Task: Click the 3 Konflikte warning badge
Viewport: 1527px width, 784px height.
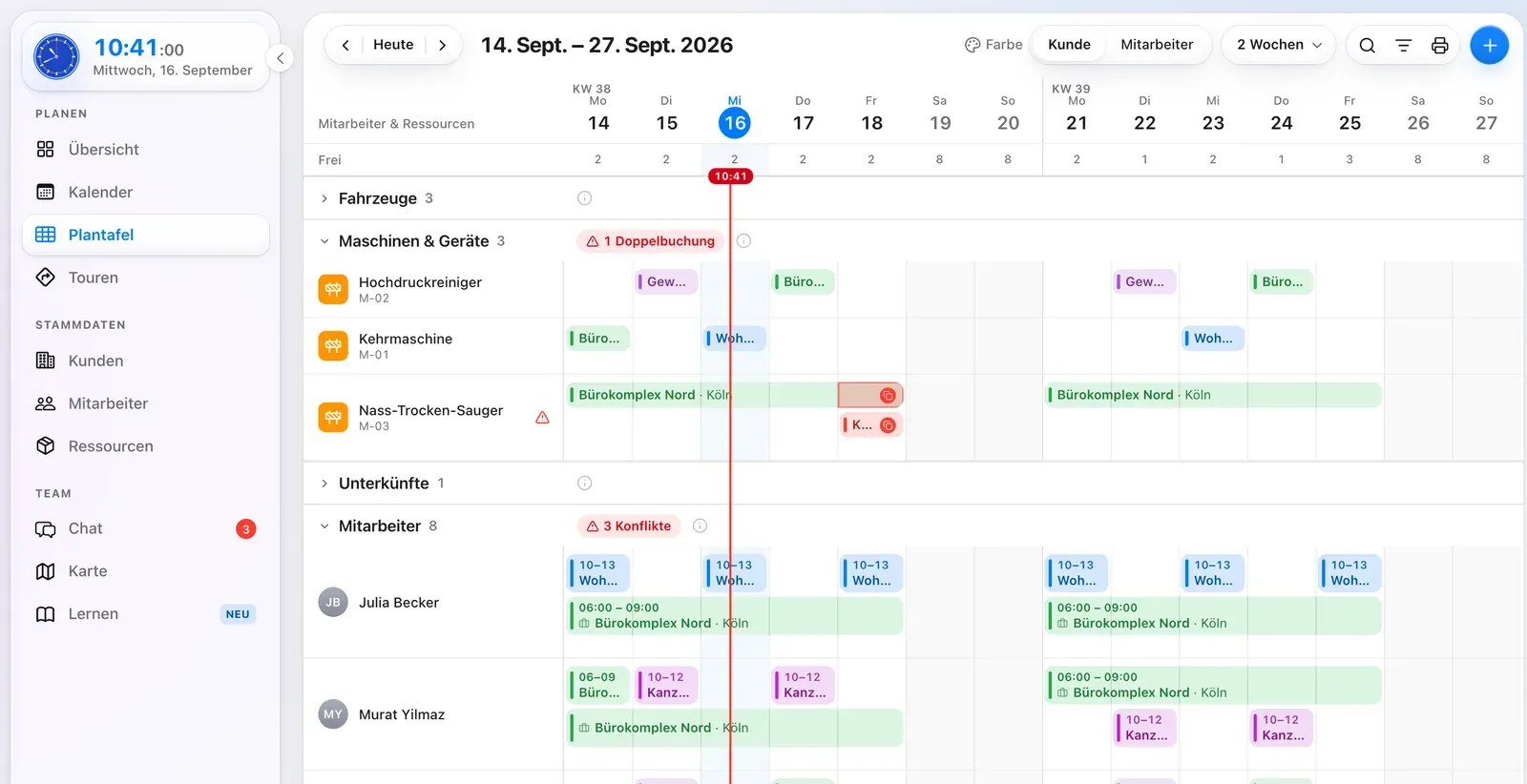Action: tap(628, 526)
